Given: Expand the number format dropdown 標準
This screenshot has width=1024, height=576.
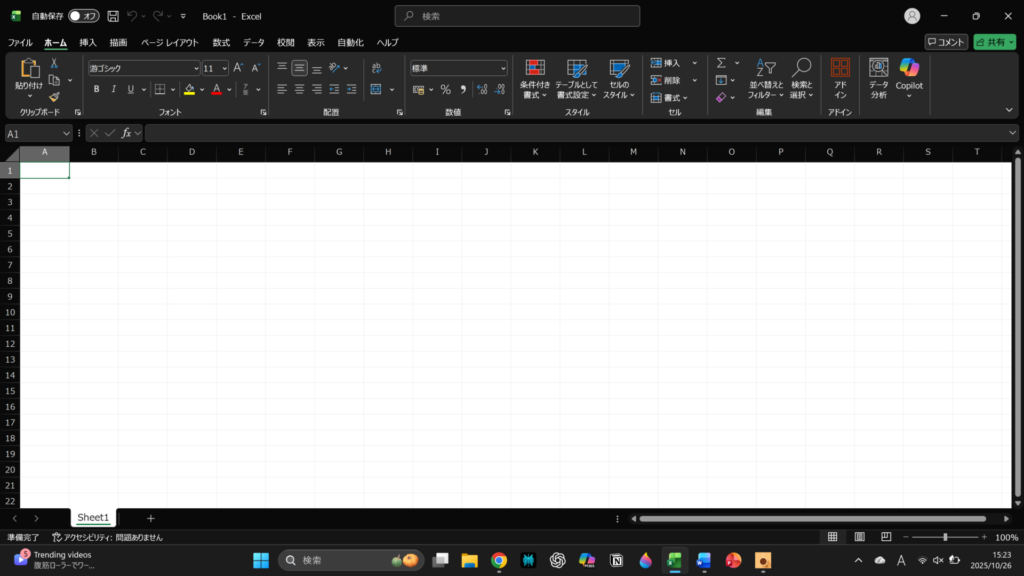Looking at the screenshot, I should click(x=503, y=68).
